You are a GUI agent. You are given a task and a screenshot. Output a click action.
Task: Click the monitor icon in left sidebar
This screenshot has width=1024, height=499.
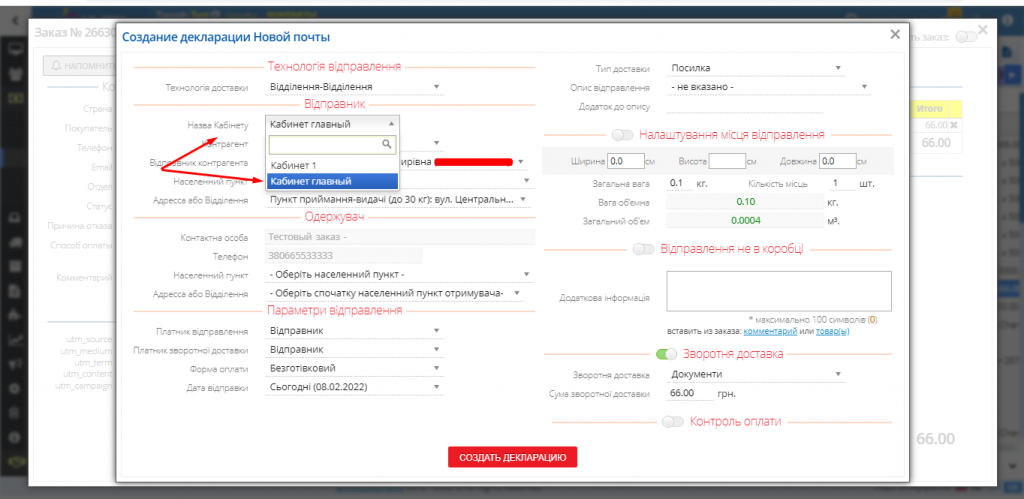pos(14,48)
